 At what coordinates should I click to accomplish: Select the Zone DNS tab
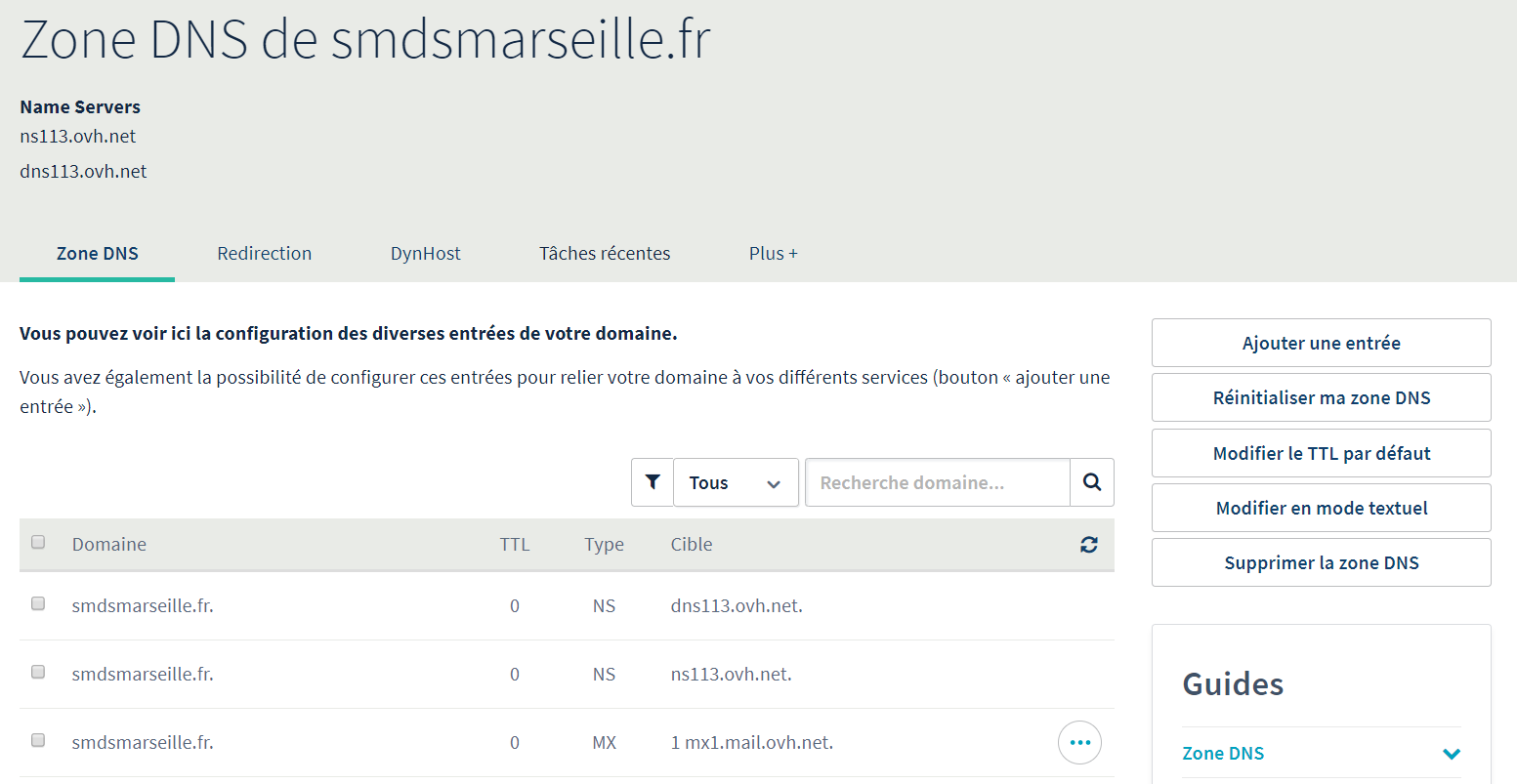(98, 254)
